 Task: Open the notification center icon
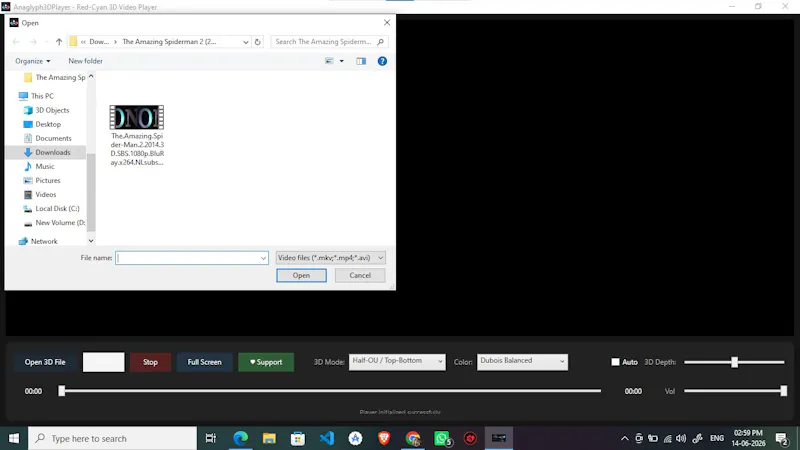[x=782, y=438]
